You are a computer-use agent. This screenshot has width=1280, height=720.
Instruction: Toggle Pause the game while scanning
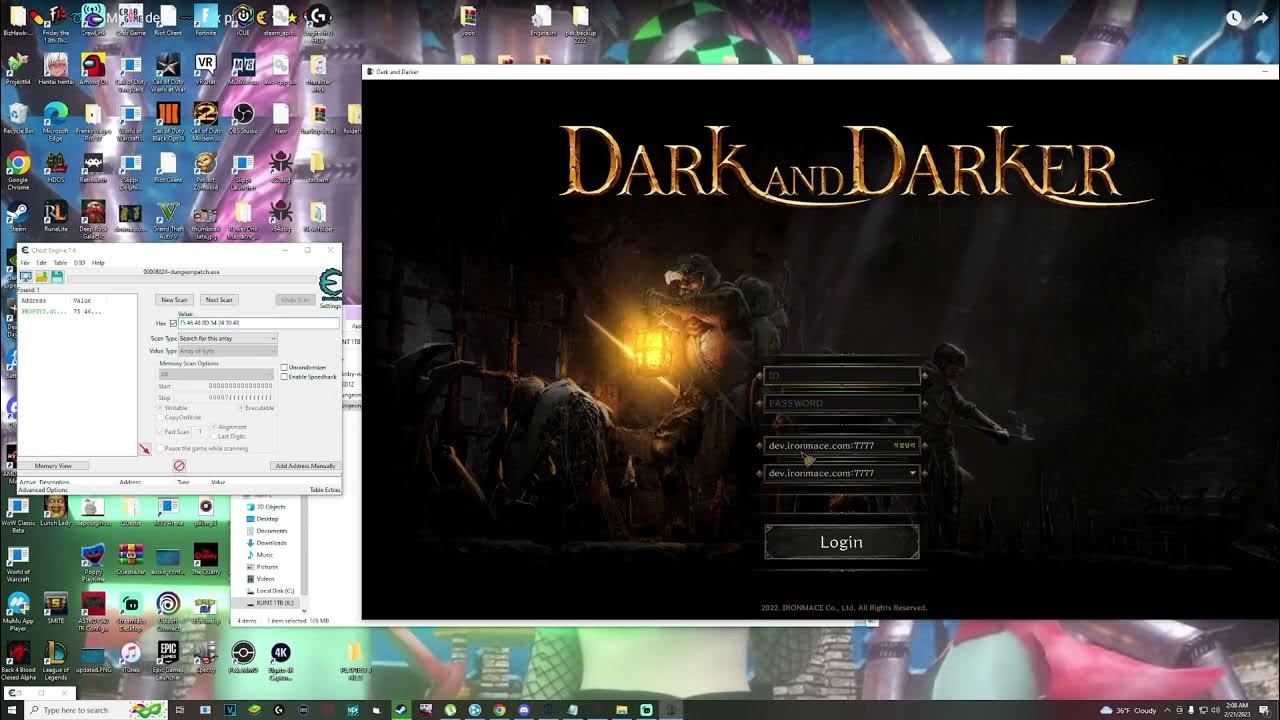click(x=161, y=448)
